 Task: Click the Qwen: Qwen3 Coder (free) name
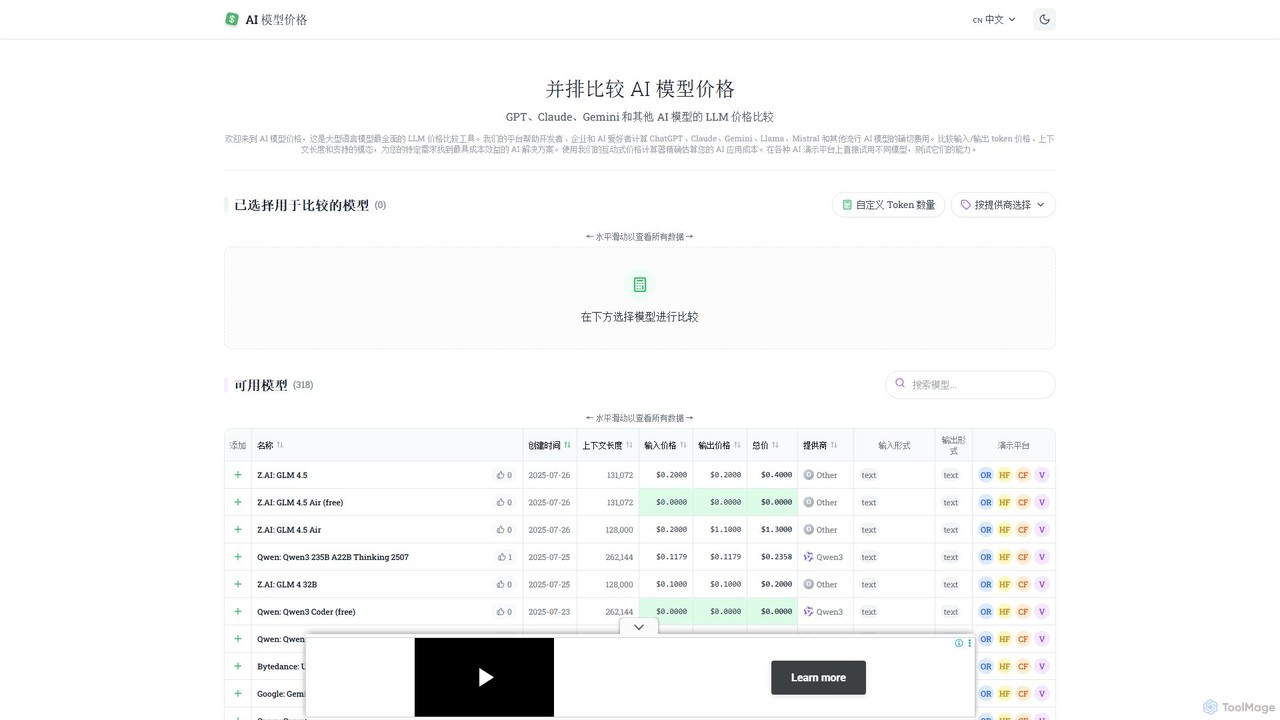coord(306,611)
